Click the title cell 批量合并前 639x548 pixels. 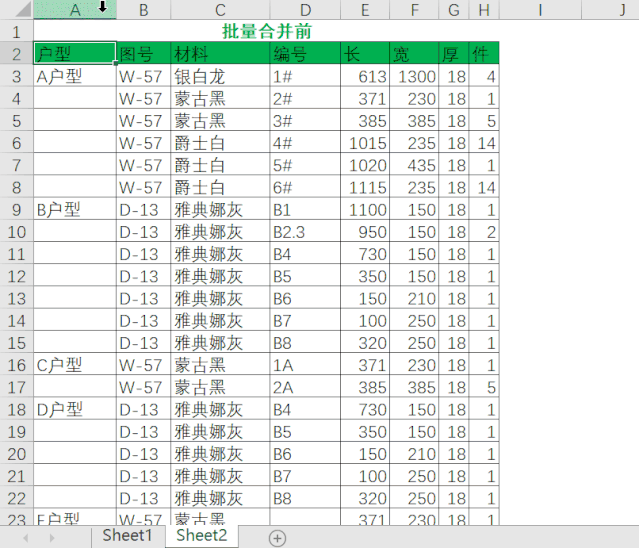(267, 31)
